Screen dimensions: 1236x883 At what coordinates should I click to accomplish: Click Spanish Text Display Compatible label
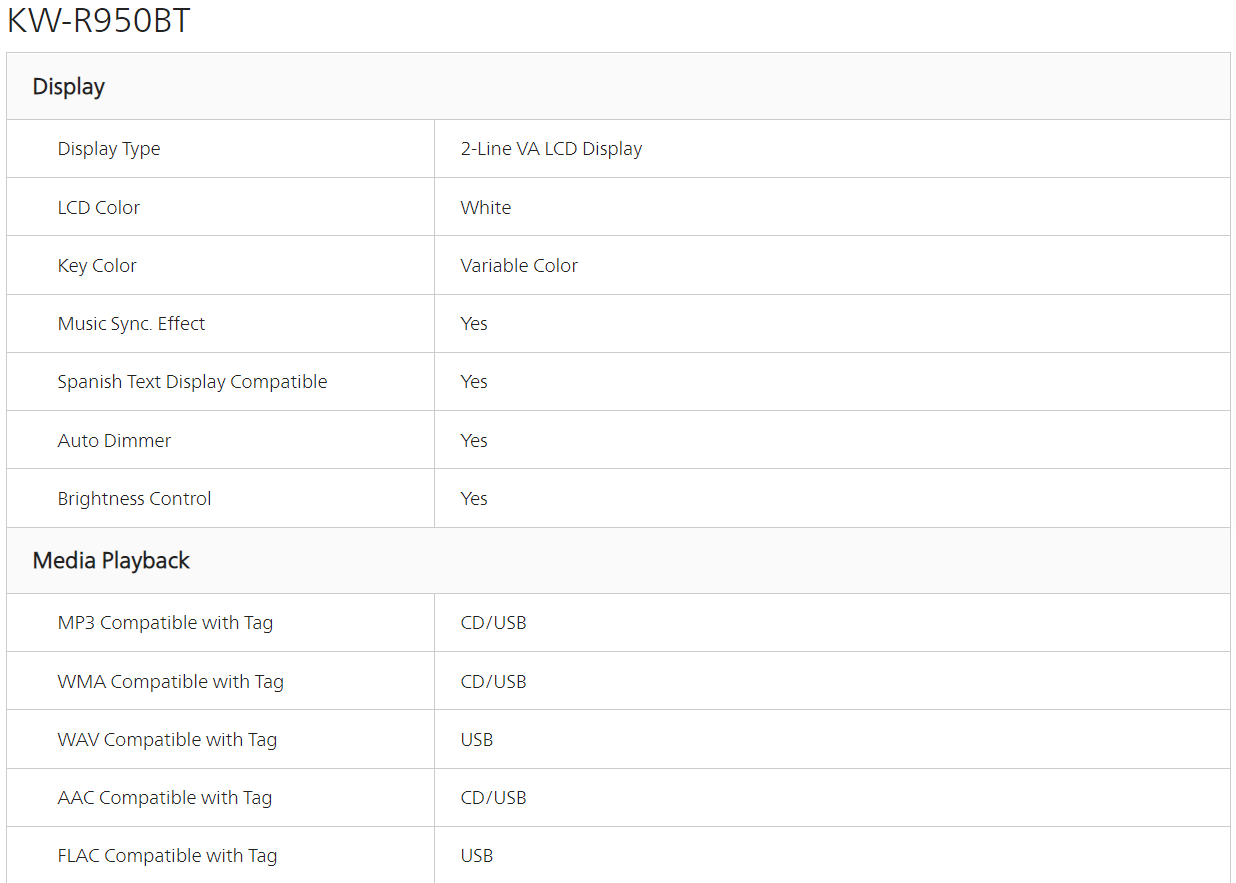[x=192, y=382]
